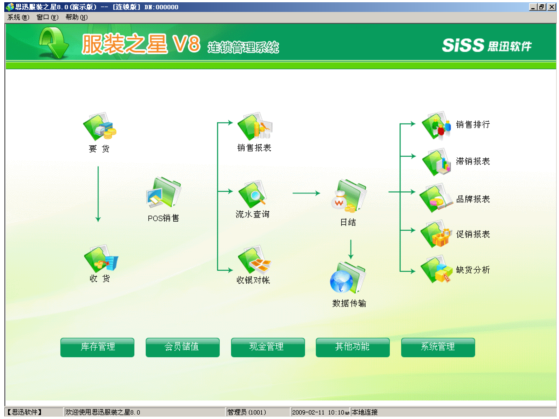
Task: Click the 系统管理 button
Action: (x=438, y=347)
